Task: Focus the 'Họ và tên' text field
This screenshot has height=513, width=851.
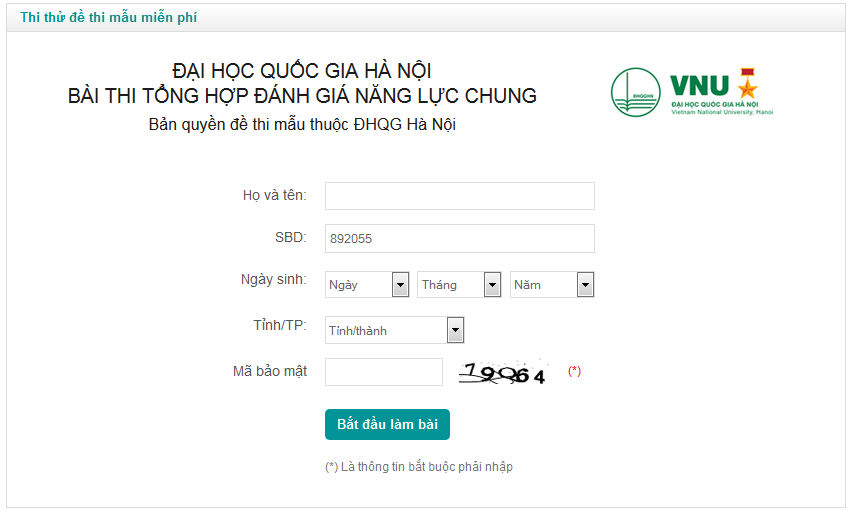Action: [x=459, y=196]
